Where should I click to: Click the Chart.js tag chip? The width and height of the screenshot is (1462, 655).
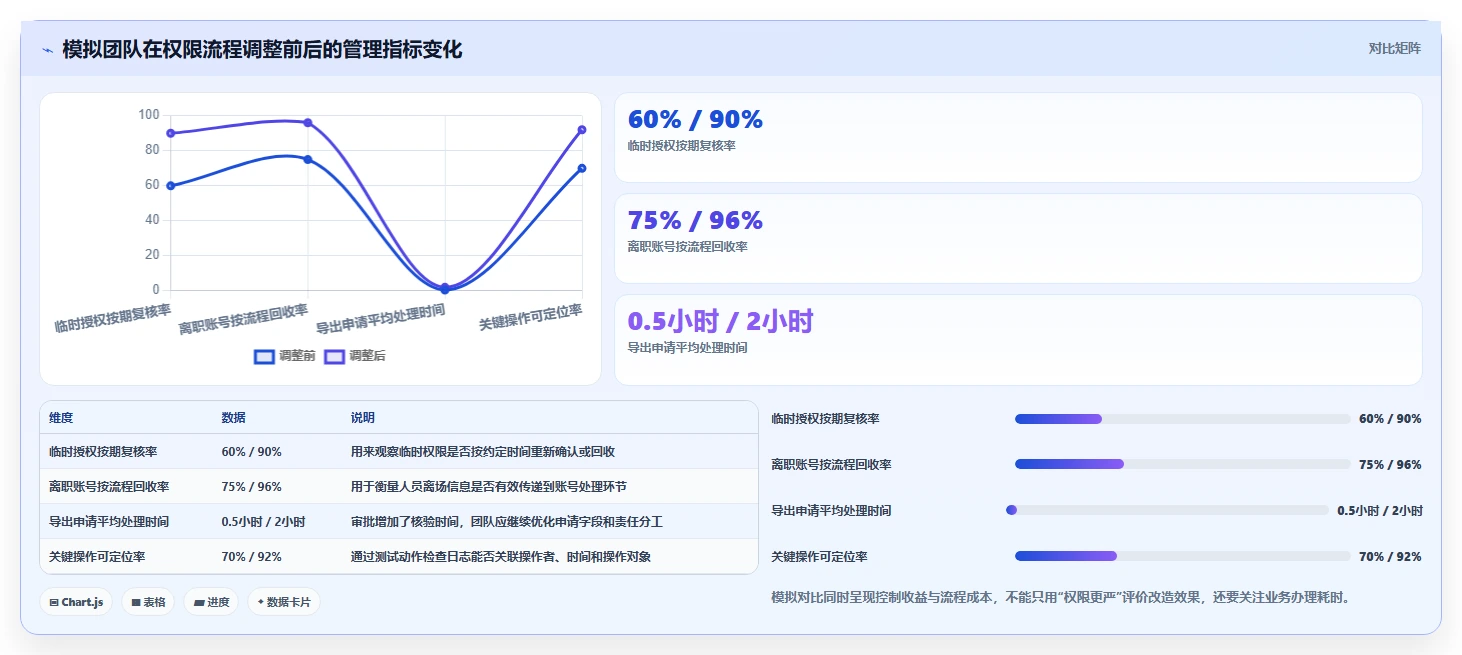coord(76,602)
